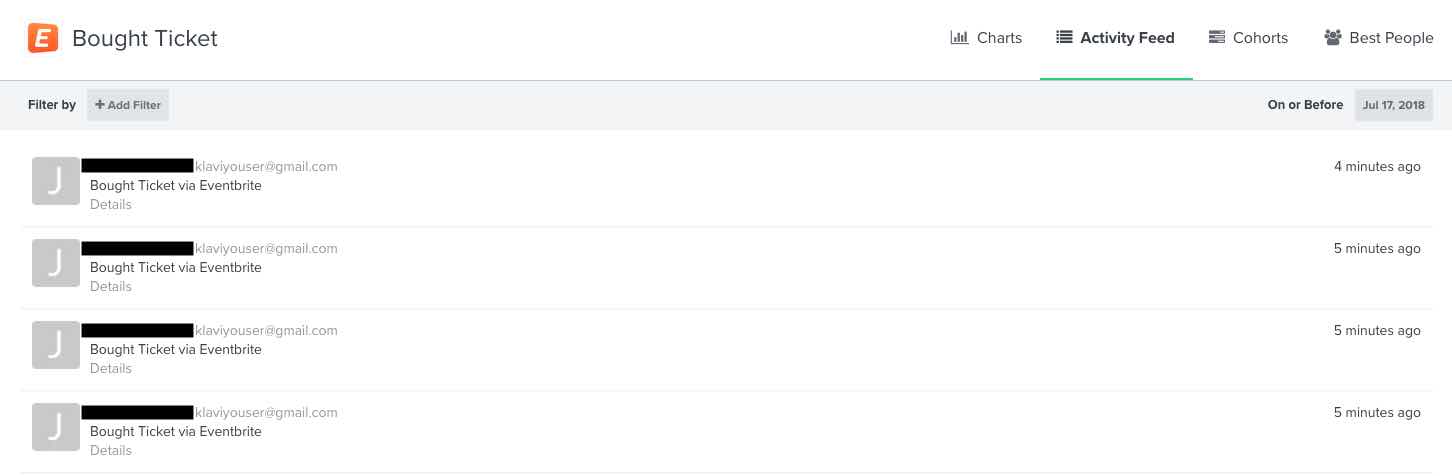Go to the Best People tab

[1379, 38]
